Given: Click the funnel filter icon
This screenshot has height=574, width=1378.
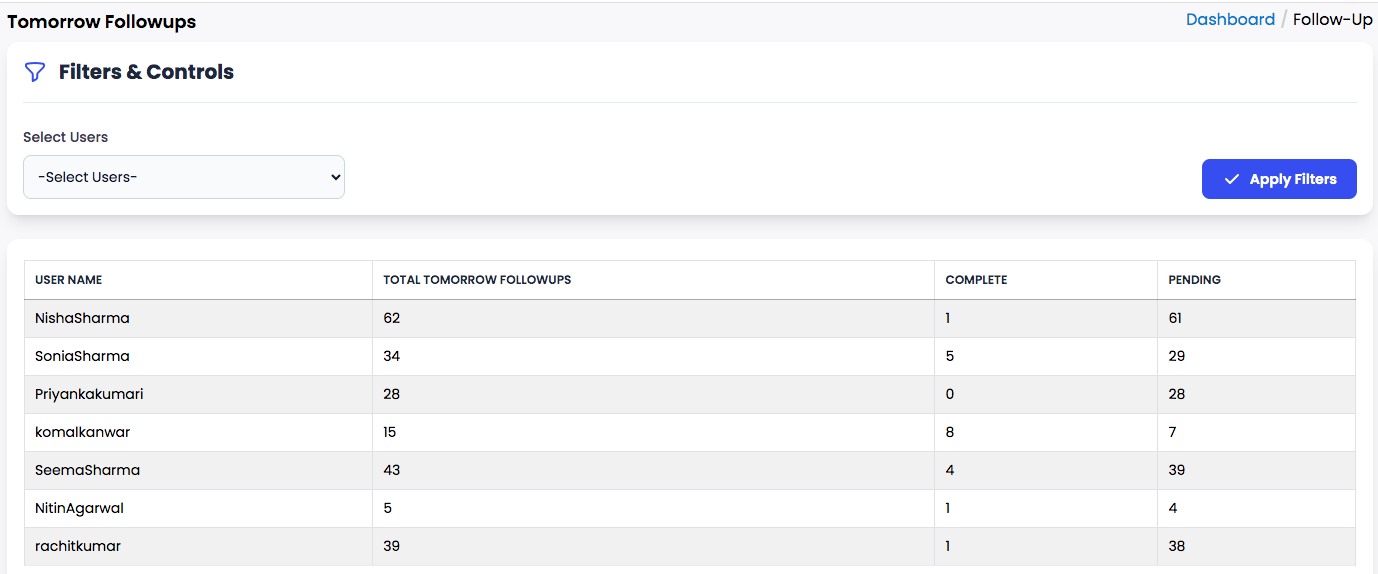Looking at the screenshot, I should click(x=35, y=72).
